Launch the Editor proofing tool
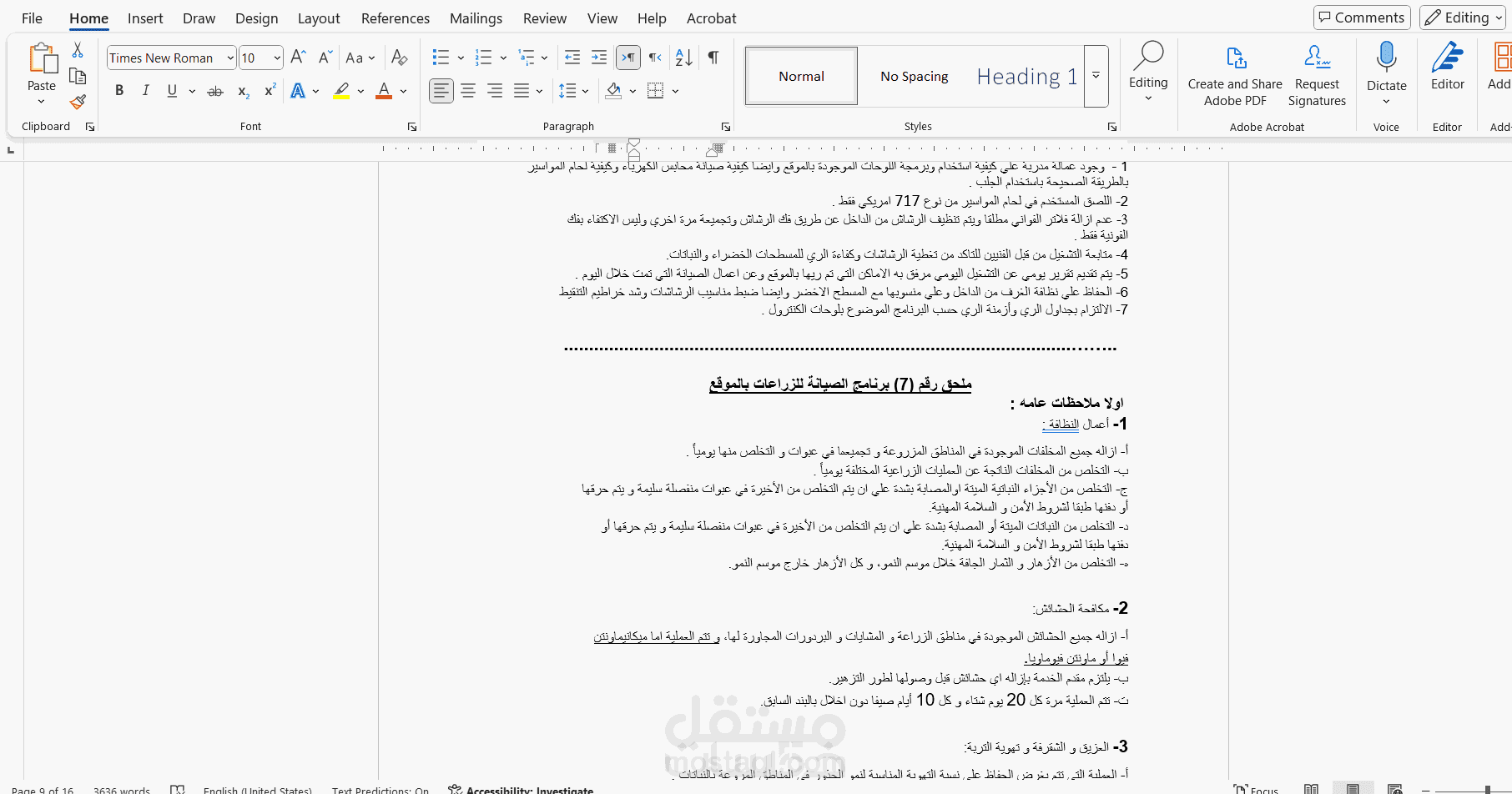The image size is (1512, 794). pos(1448,66)
